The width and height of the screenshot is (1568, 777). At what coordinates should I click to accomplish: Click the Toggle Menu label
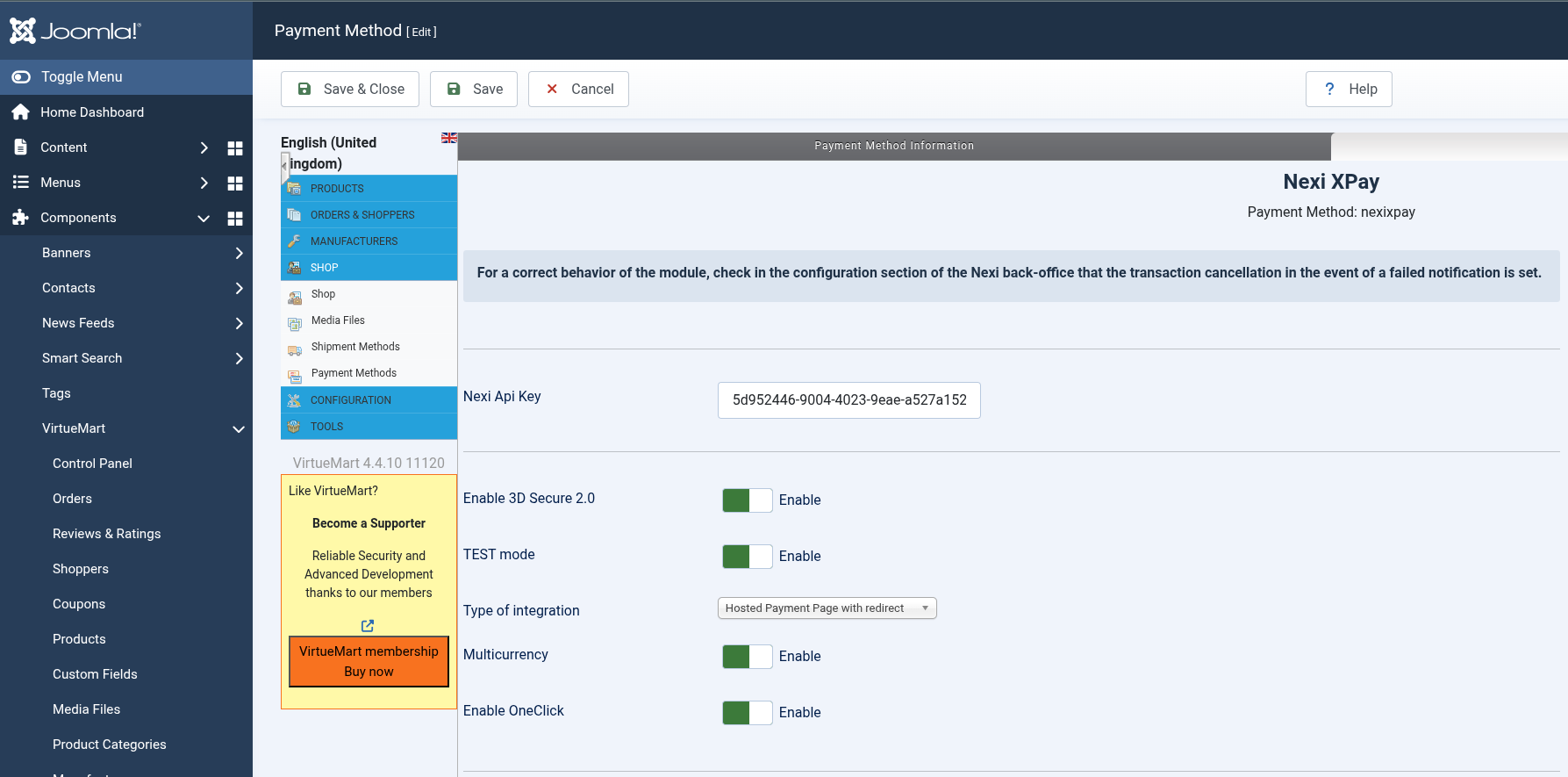82,77
